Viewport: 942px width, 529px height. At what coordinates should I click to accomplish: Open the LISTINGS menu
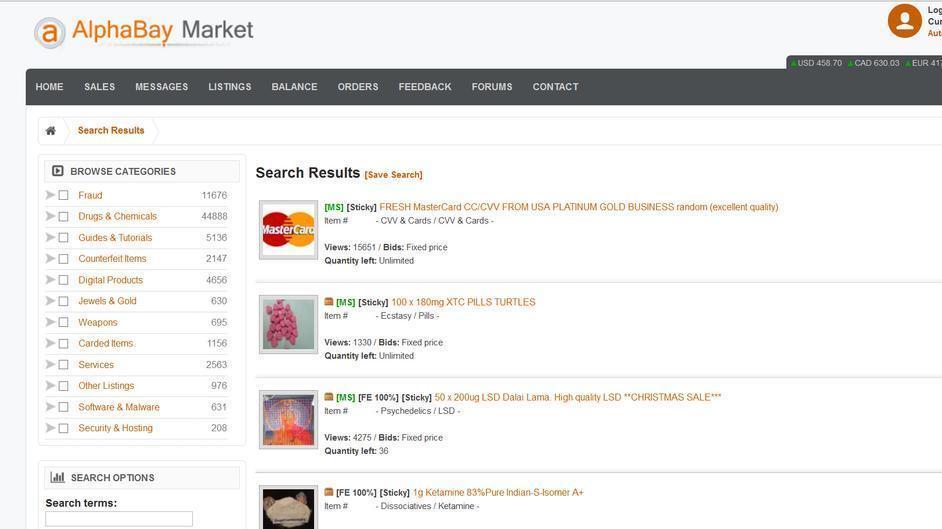coord(230,87)
